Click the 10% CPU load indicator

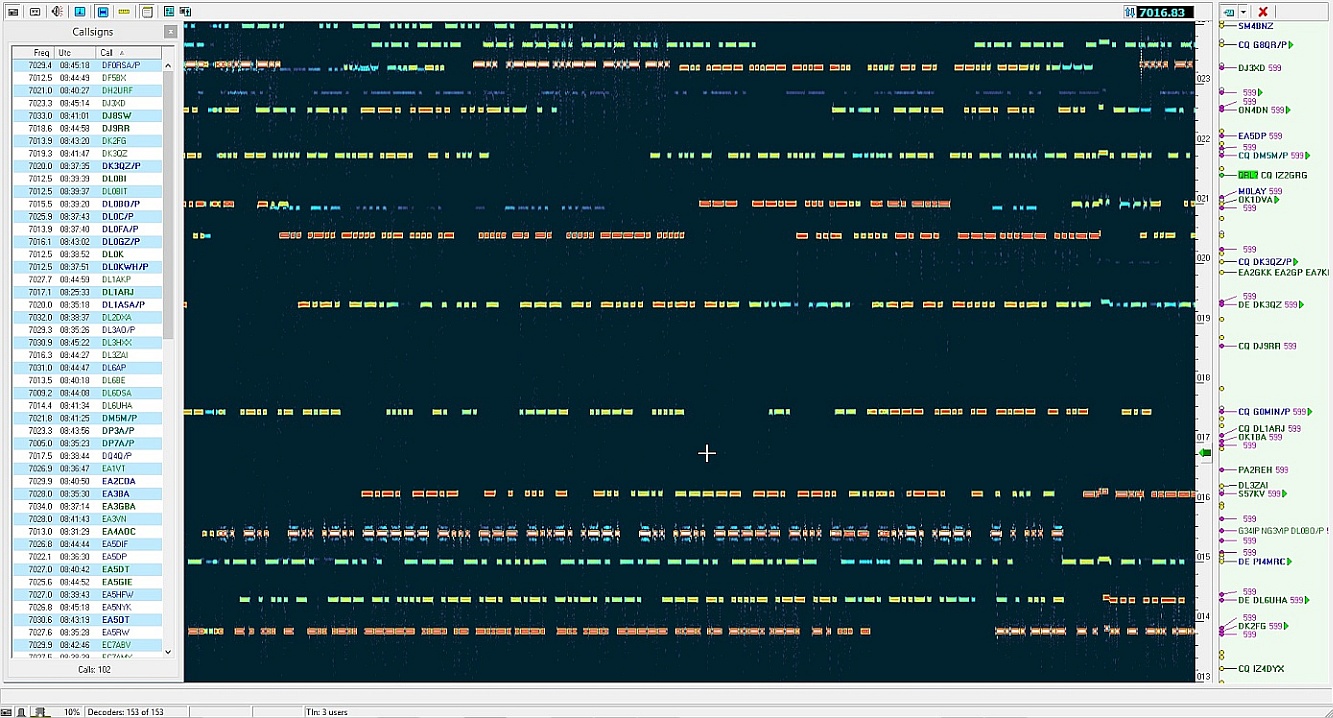[72, 712]
